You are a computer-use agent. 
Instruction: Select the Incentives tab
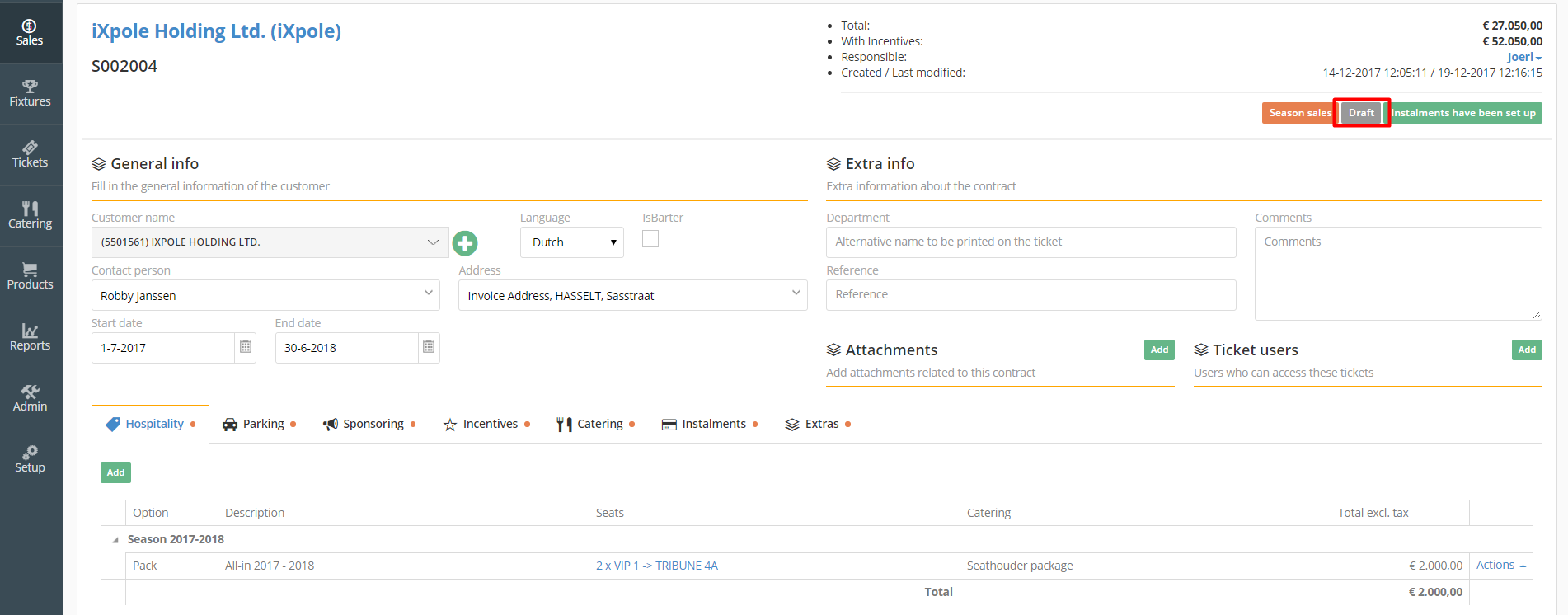[486, 424]
